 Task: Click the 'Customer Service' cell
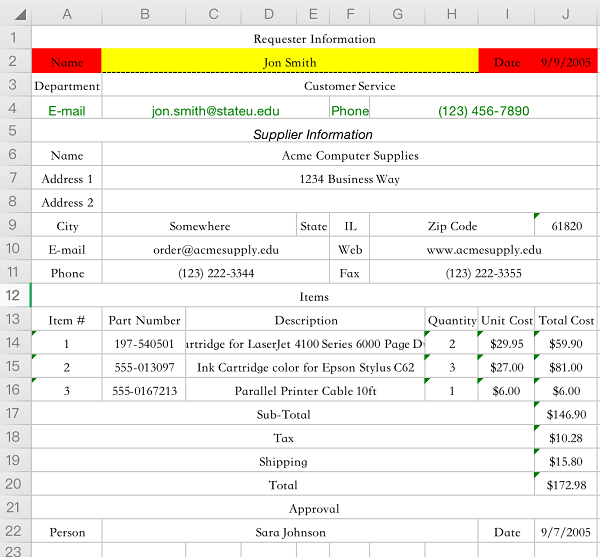click(349, 85)
